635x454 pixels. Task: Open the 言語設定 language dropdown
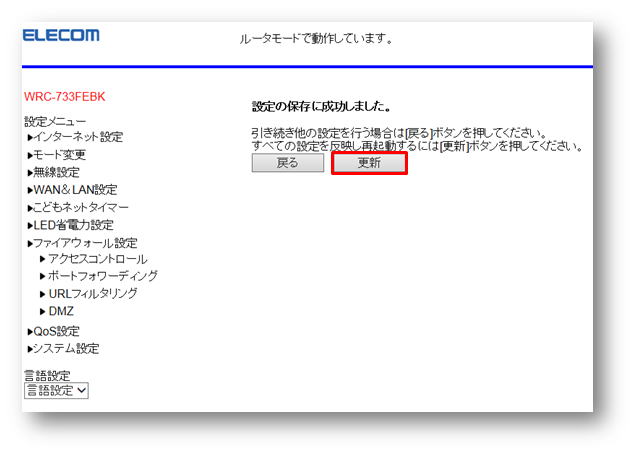56,390
